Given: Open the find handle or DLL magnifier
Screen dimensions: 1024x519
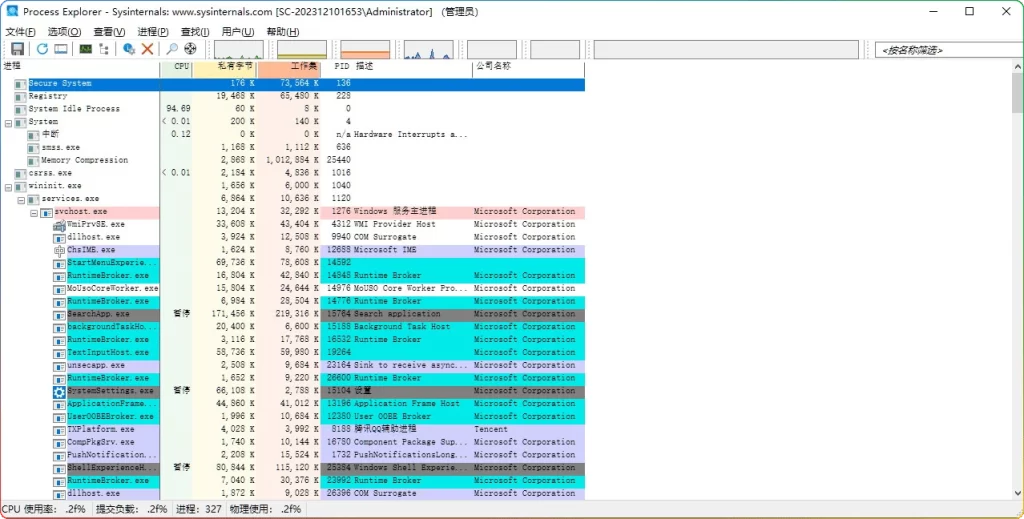Looking at the screenshot, I should point(172,49).
